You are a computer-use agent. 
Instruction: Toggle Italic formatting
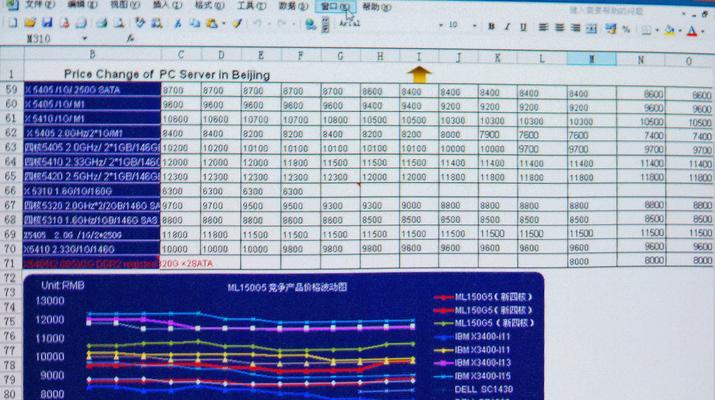507,27
